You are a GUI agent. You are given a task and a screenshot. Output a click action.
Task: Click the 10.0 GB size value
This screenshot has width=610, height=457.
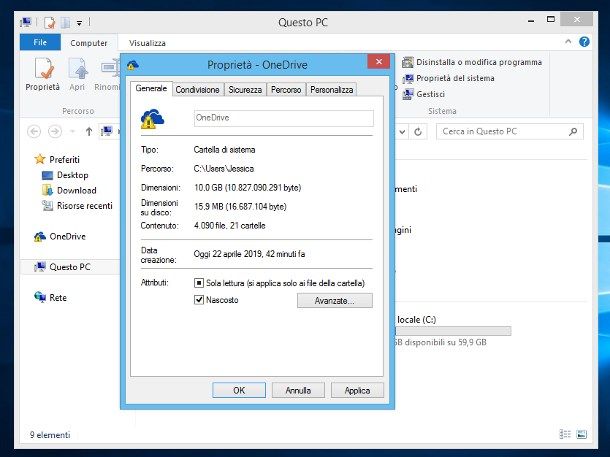tap(247, 188)
